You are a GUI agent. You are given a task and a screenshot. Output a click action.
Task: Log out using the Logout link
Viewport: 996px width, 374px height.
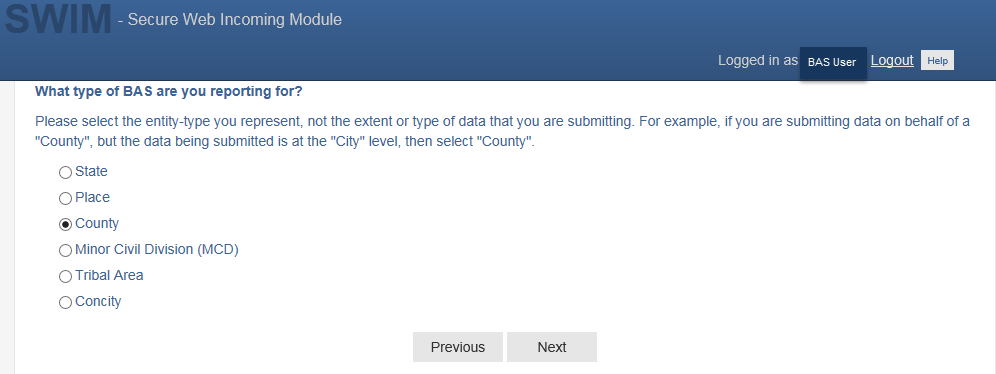pyautogui.click(x=892, y=60)
